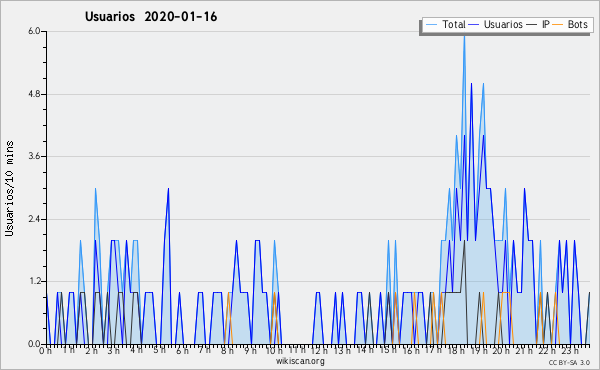Click the '3.6' y-axis value
Image resolution: width=600 pixels, height=370 pixels.
tap(34, 156)
